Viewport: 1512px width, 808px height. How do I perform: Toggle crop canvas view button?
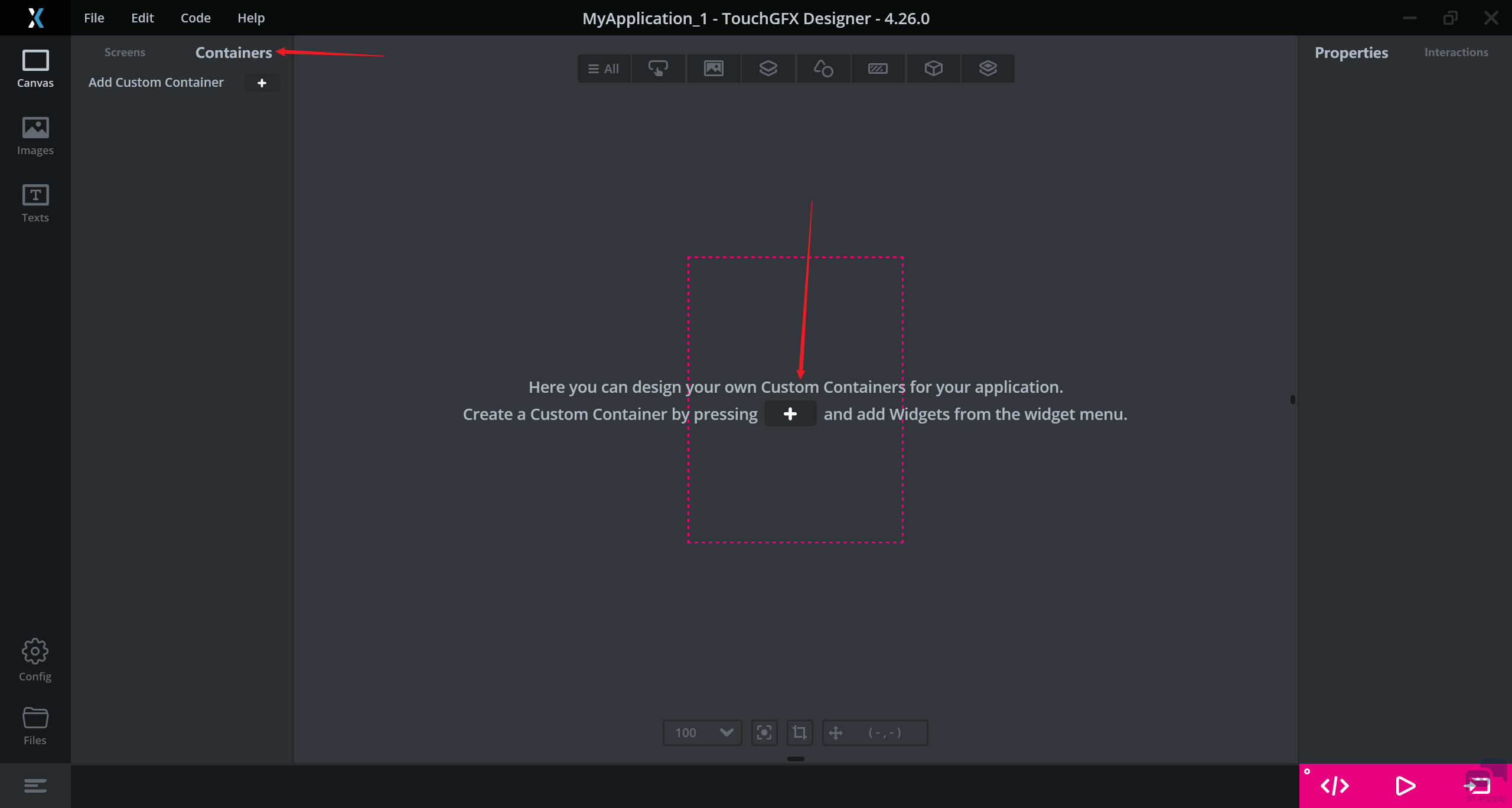800,732
